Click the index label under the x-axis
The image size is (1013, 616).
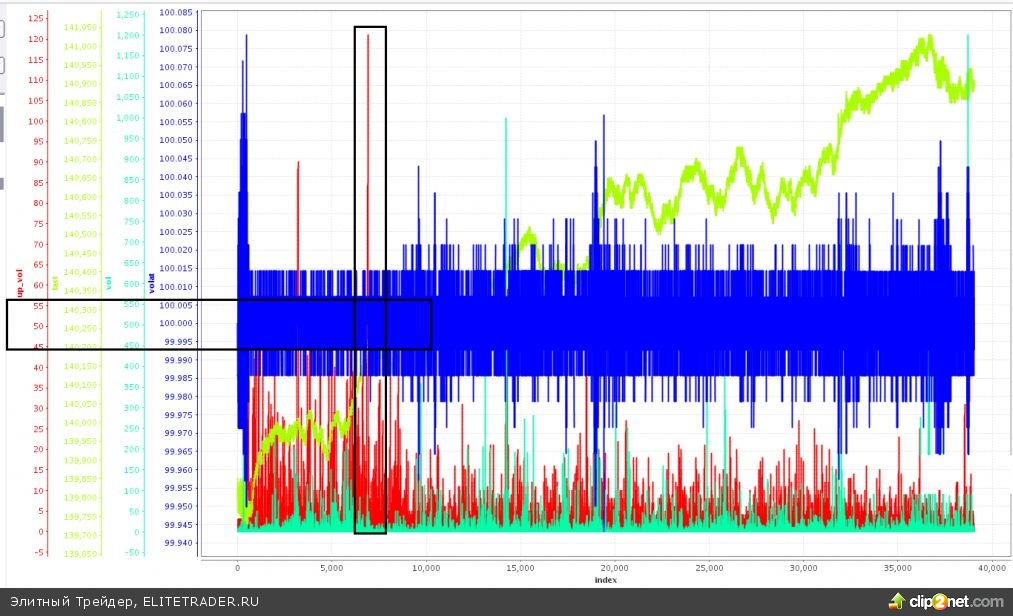pyautogui.click(x=605, y=580)
